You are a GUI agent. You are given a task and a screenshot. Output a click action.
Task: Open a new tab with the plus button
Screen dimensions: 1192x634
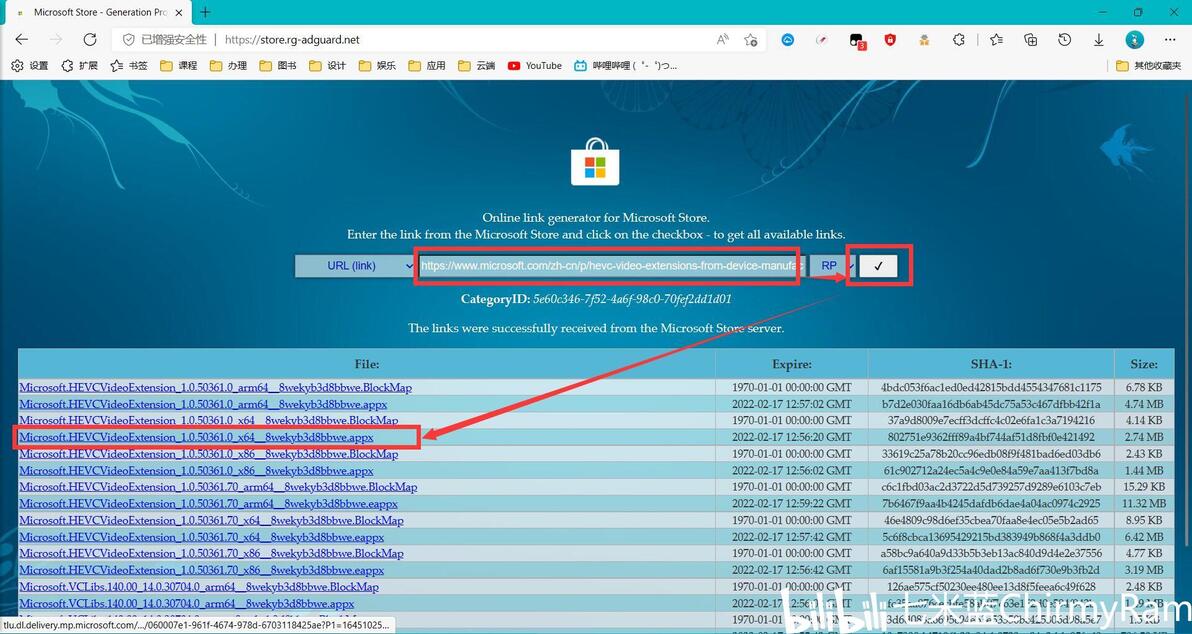point(205,12)
